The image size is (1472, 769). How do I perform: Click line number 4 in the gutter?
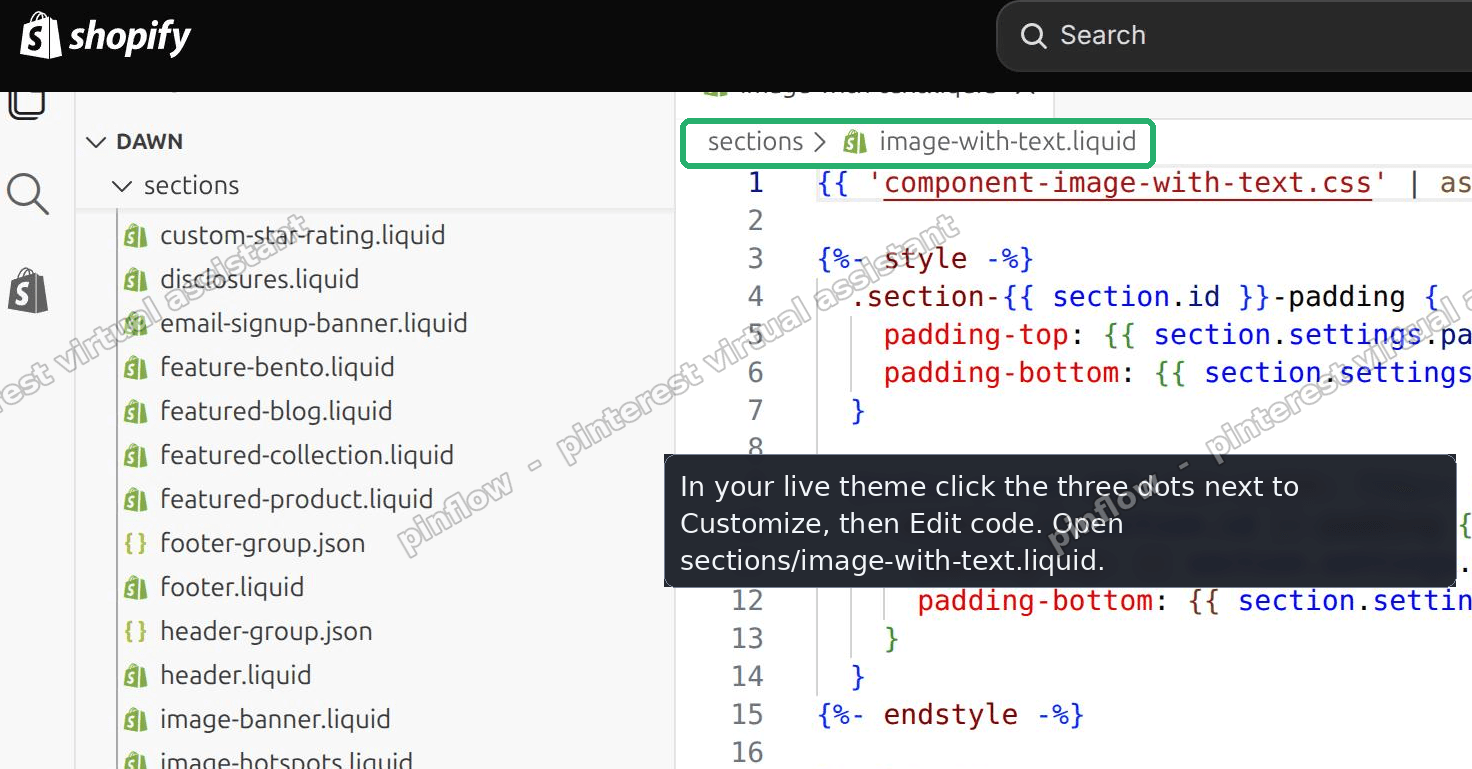756,297
